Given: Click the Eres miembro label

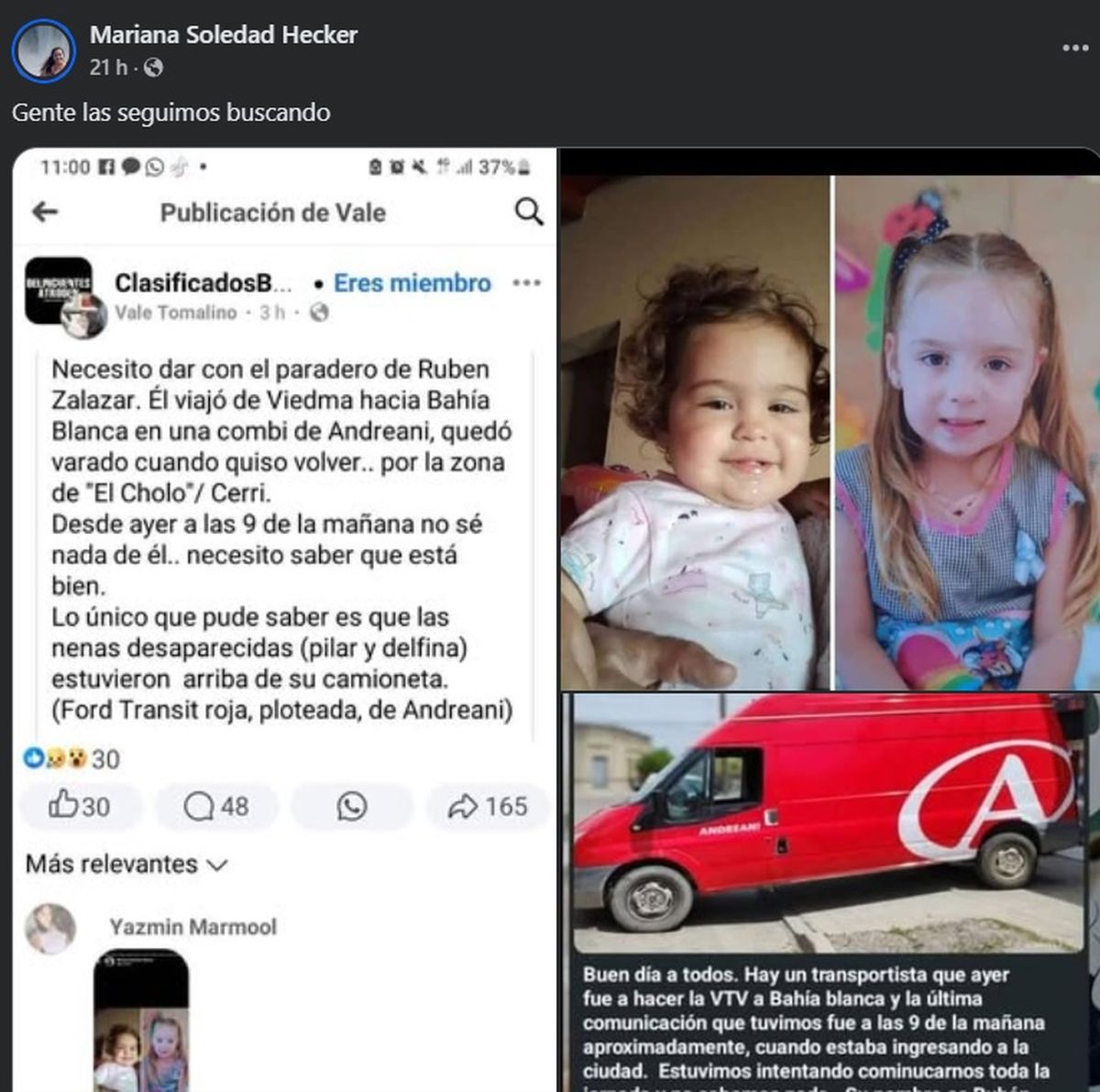Looking at the screenshot, I should click(412, 283).
